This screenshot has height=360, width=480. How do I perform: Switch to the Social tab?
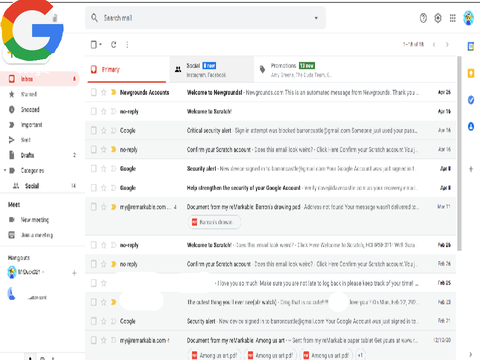click(x=212, y=69)
